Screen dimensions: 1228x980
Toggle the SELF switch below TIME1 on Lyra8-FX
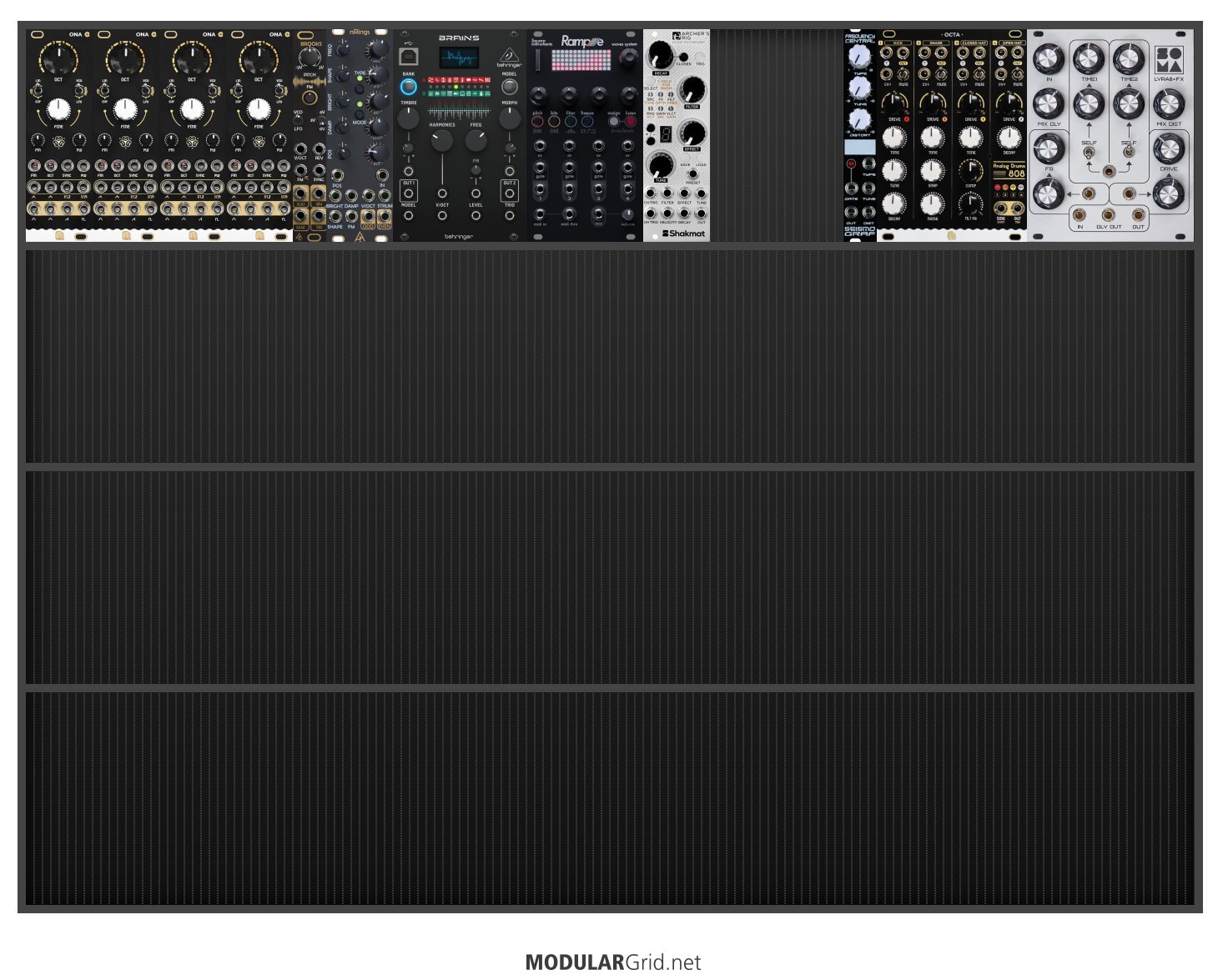click(x=1089, y=154)
